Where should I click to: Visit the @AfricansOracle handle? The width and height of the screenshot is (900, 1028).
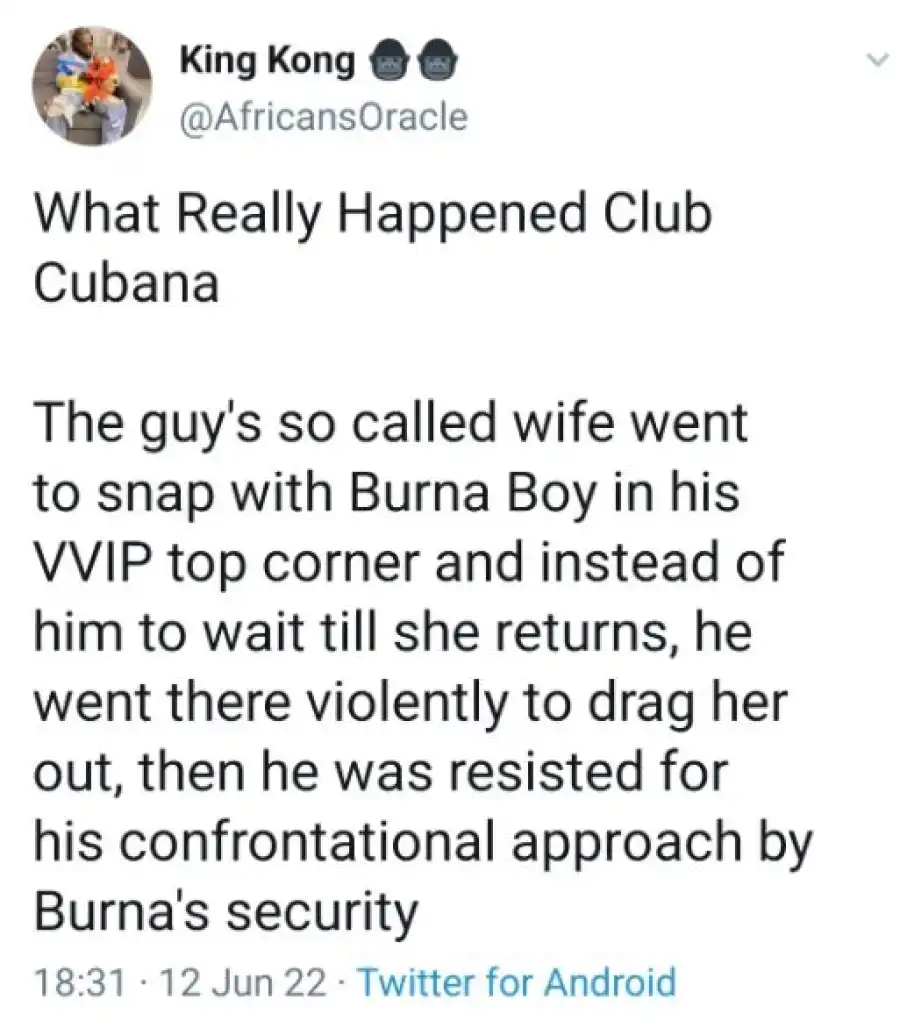(x=323, y=118)
